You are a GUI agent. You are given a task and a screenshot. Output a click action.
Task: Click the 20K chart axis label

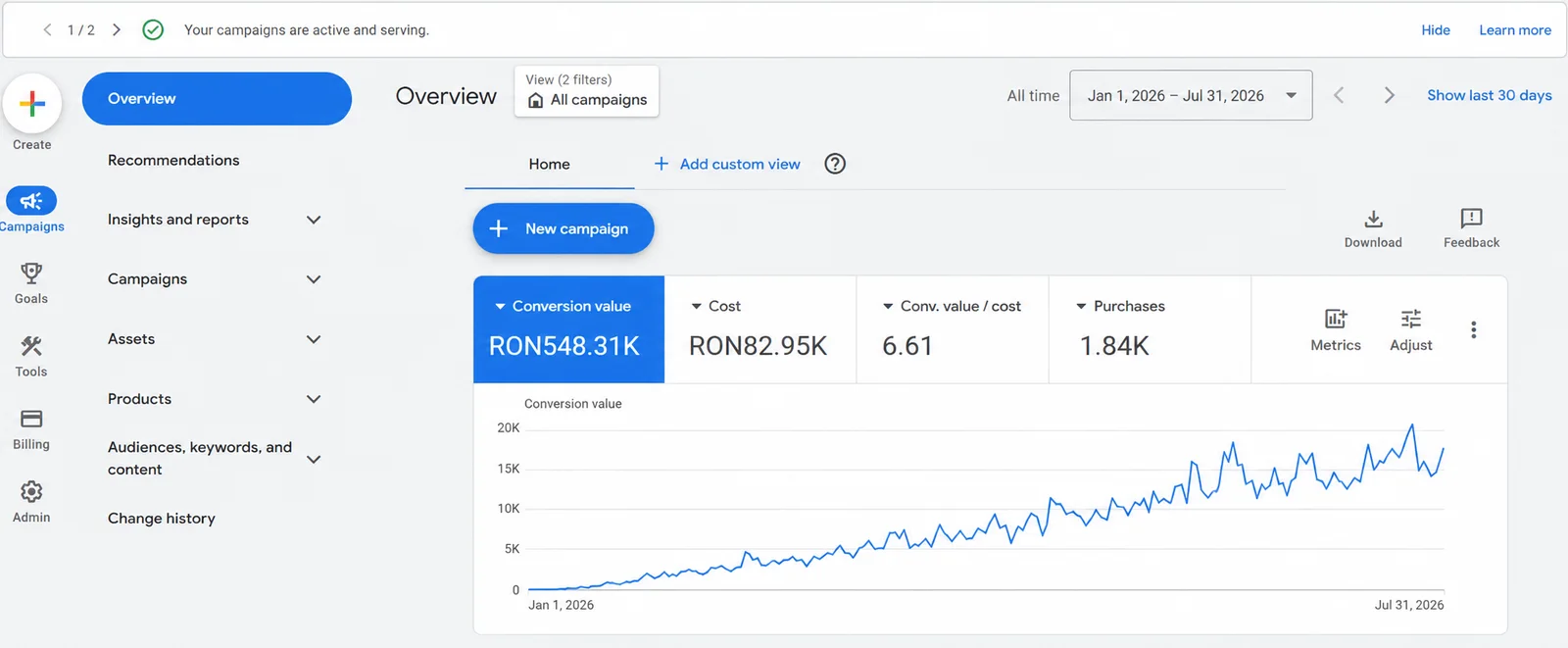(509, 428)
